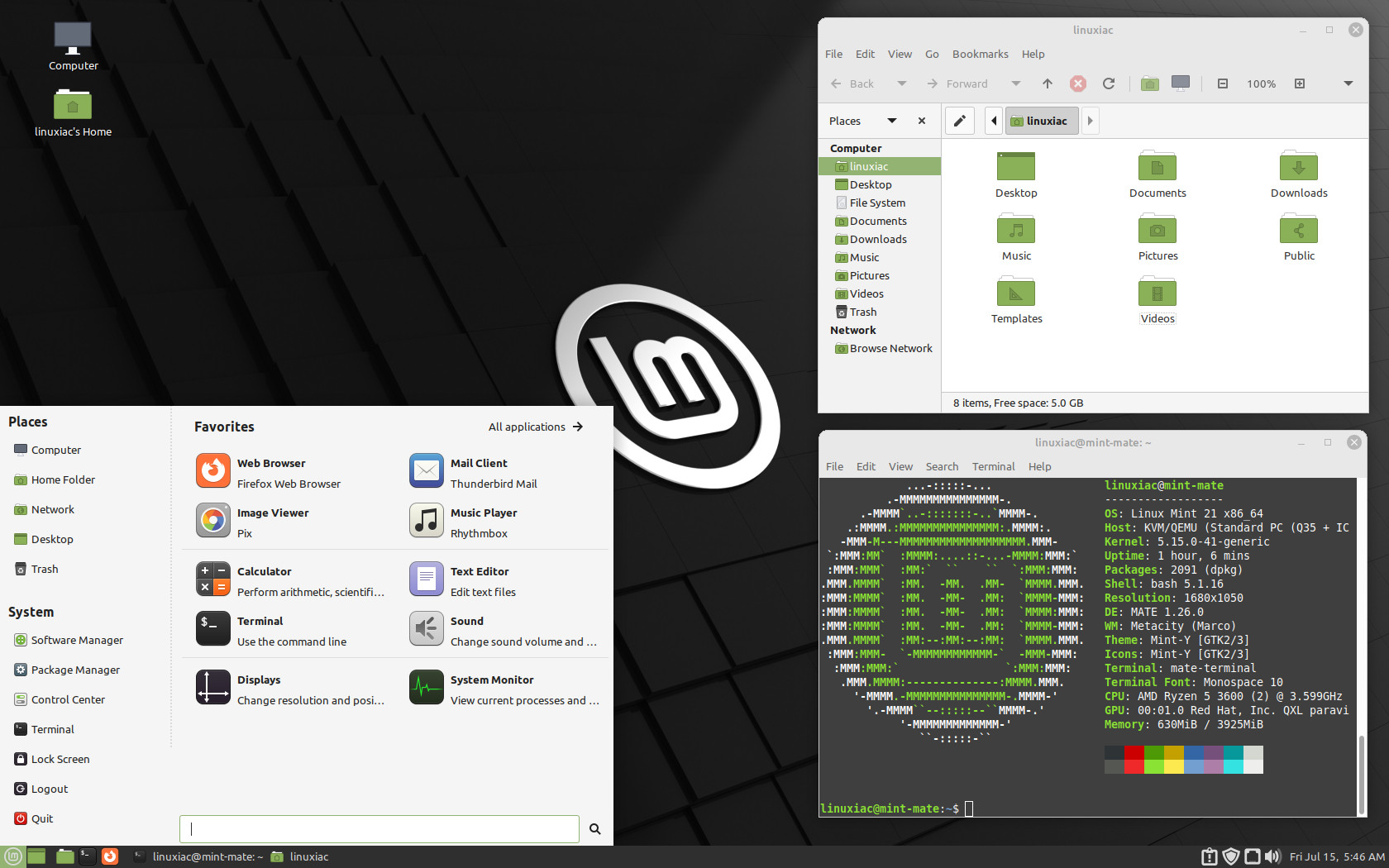Open view mode dropdown in file manager toolbar
The image size is (1389, 868).
click(x=1348, y=83)
